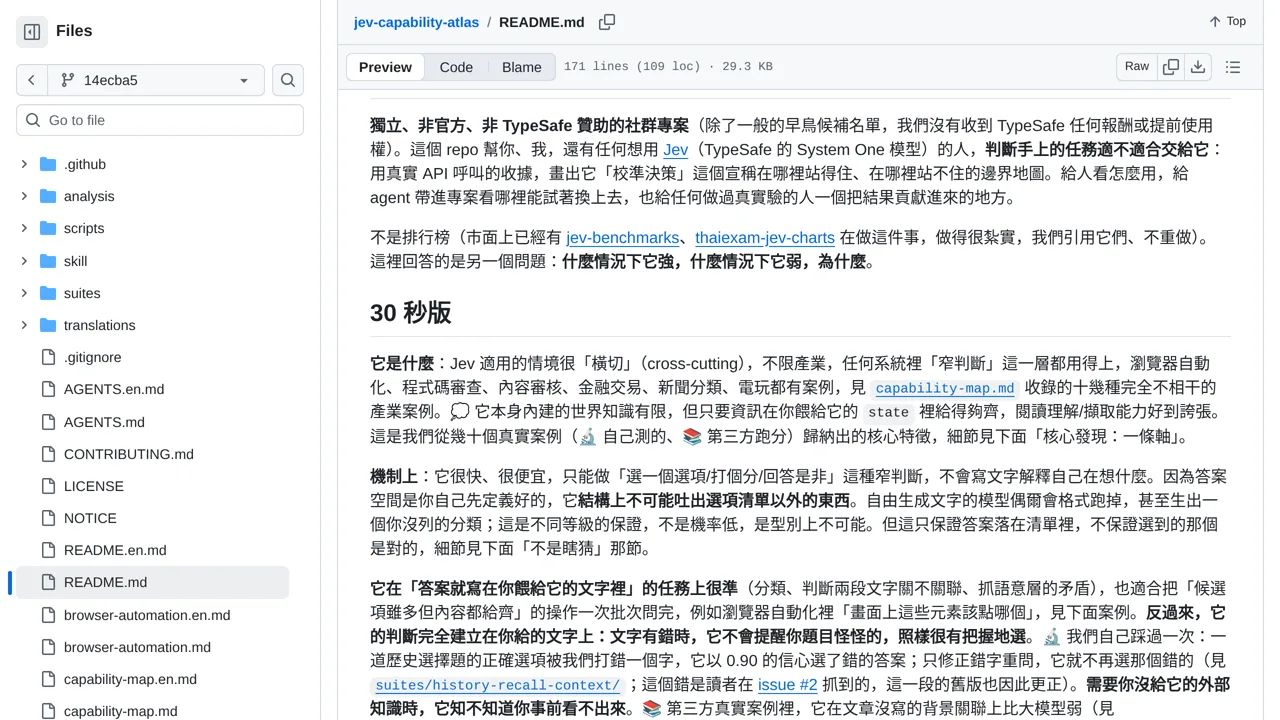Image resolution: width=1280 pixels, height=720 pixels.
Task: Open capability-map.md in the file tree
Action: (x=121, y=711)
